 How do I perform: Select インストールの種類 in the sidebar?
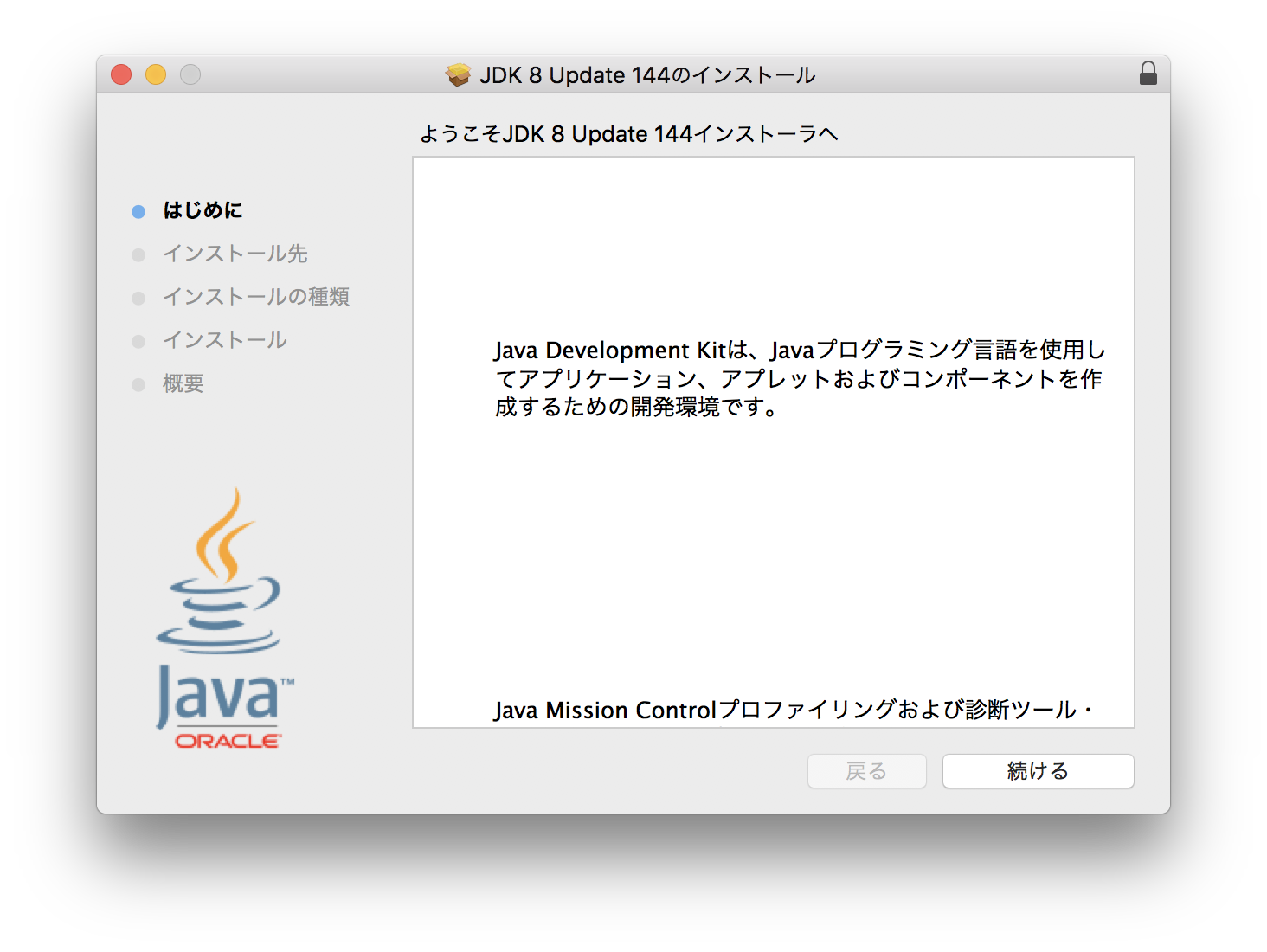tap(257, 297)
